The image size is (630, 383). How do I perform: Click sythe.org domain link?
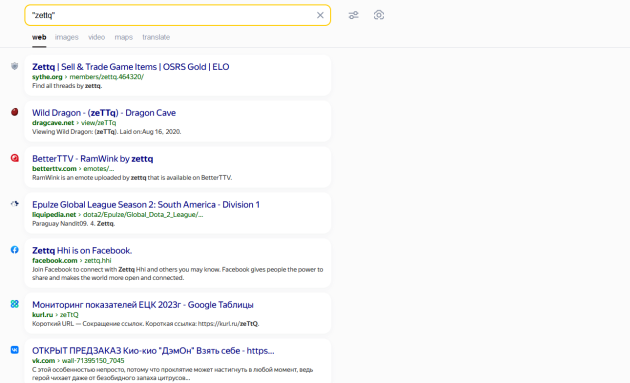(47, 77)
